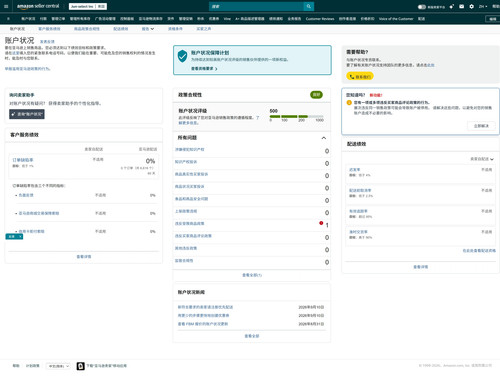Open the link beside the page title

(x=47, y=42)
